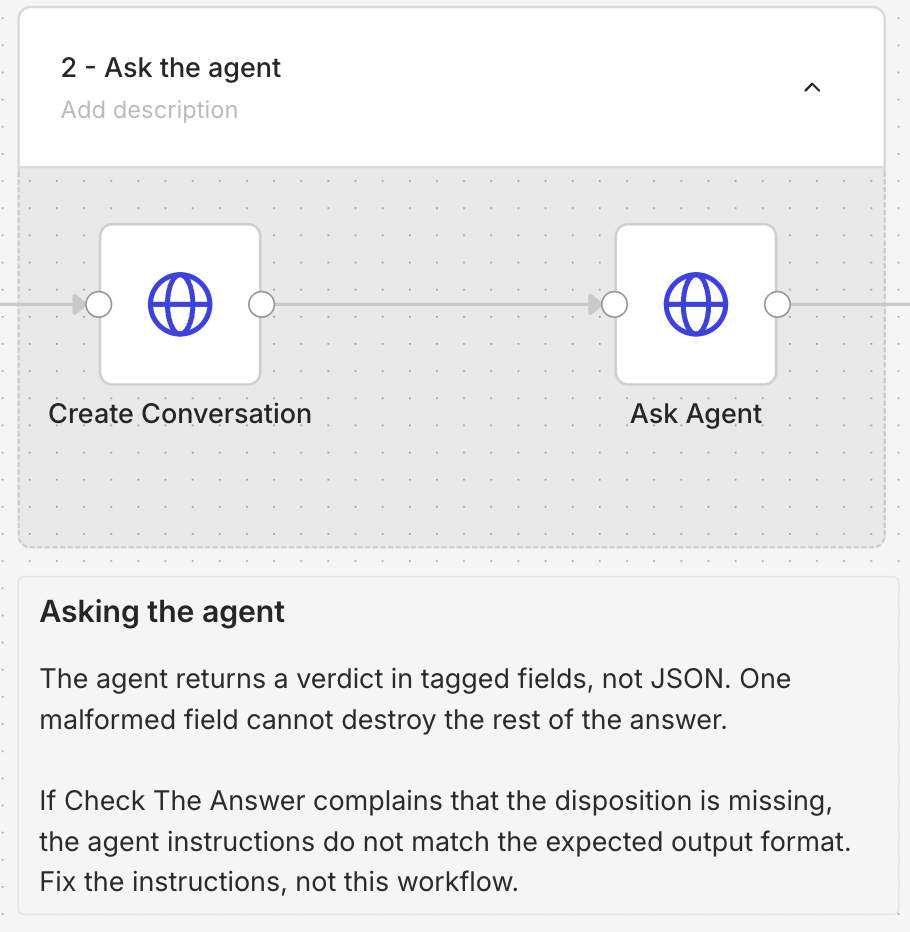Click the "Asking the agent" note heading
This screenshot has height=932, width=910.
pyautogui.click(x=162, y=612)
